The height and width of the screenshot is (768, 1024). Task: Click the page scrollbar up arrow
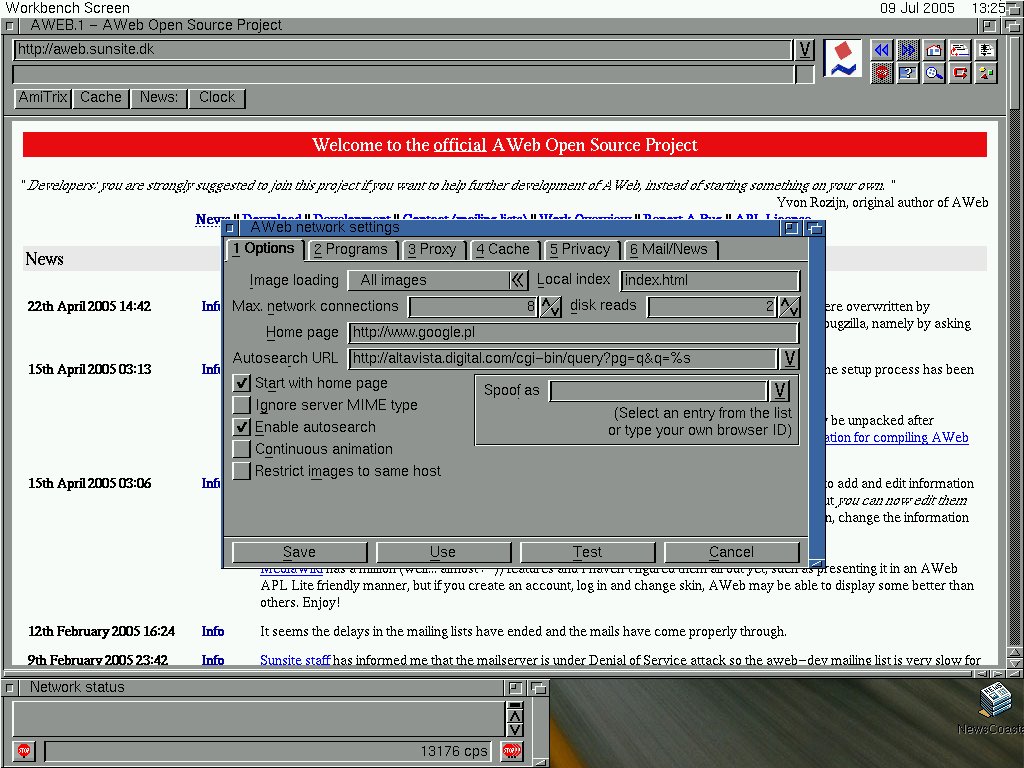(x=1014, y=653)
